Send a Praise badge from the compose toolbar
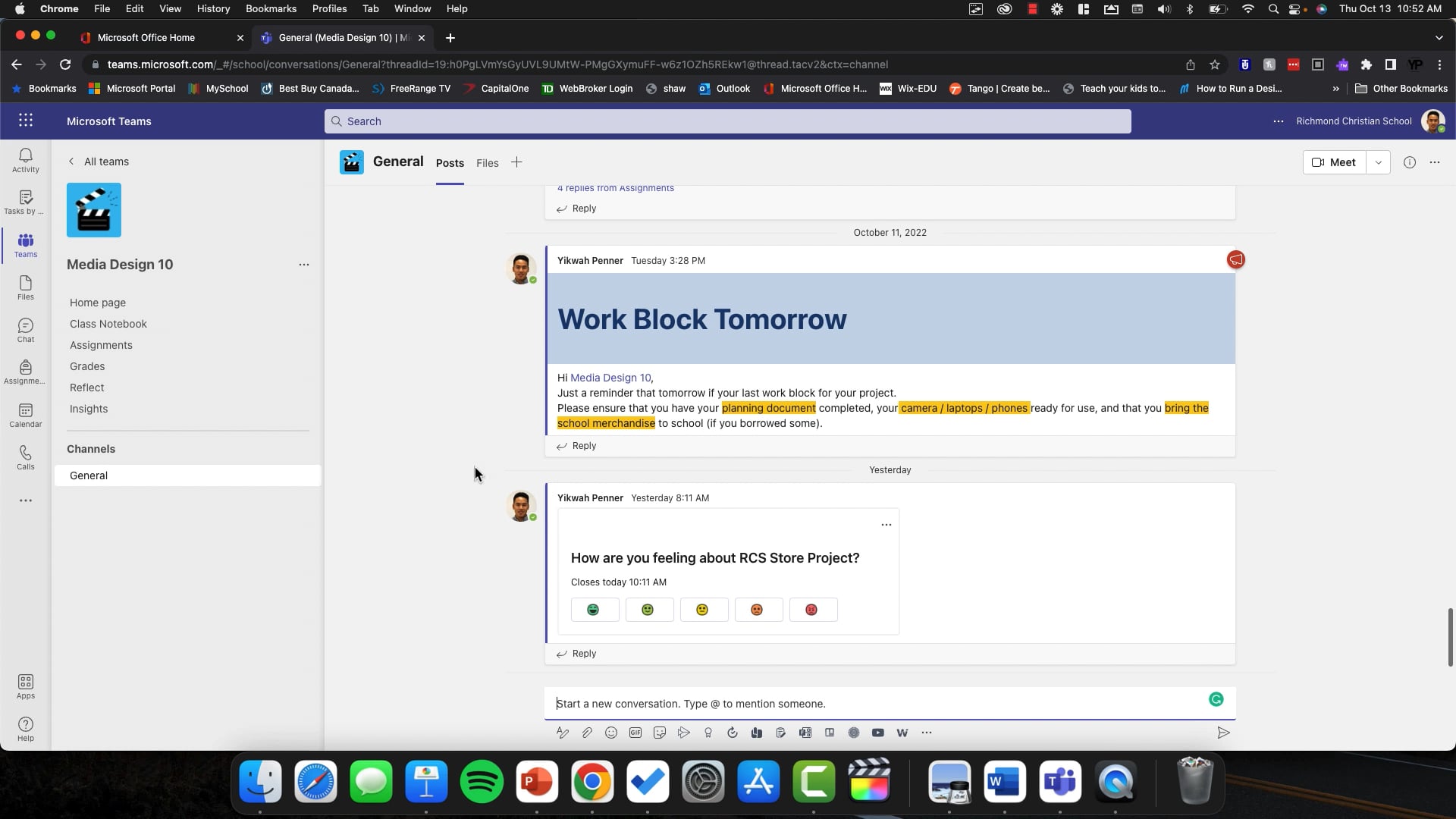1456x819 pixels. click(x=708, y=733)
